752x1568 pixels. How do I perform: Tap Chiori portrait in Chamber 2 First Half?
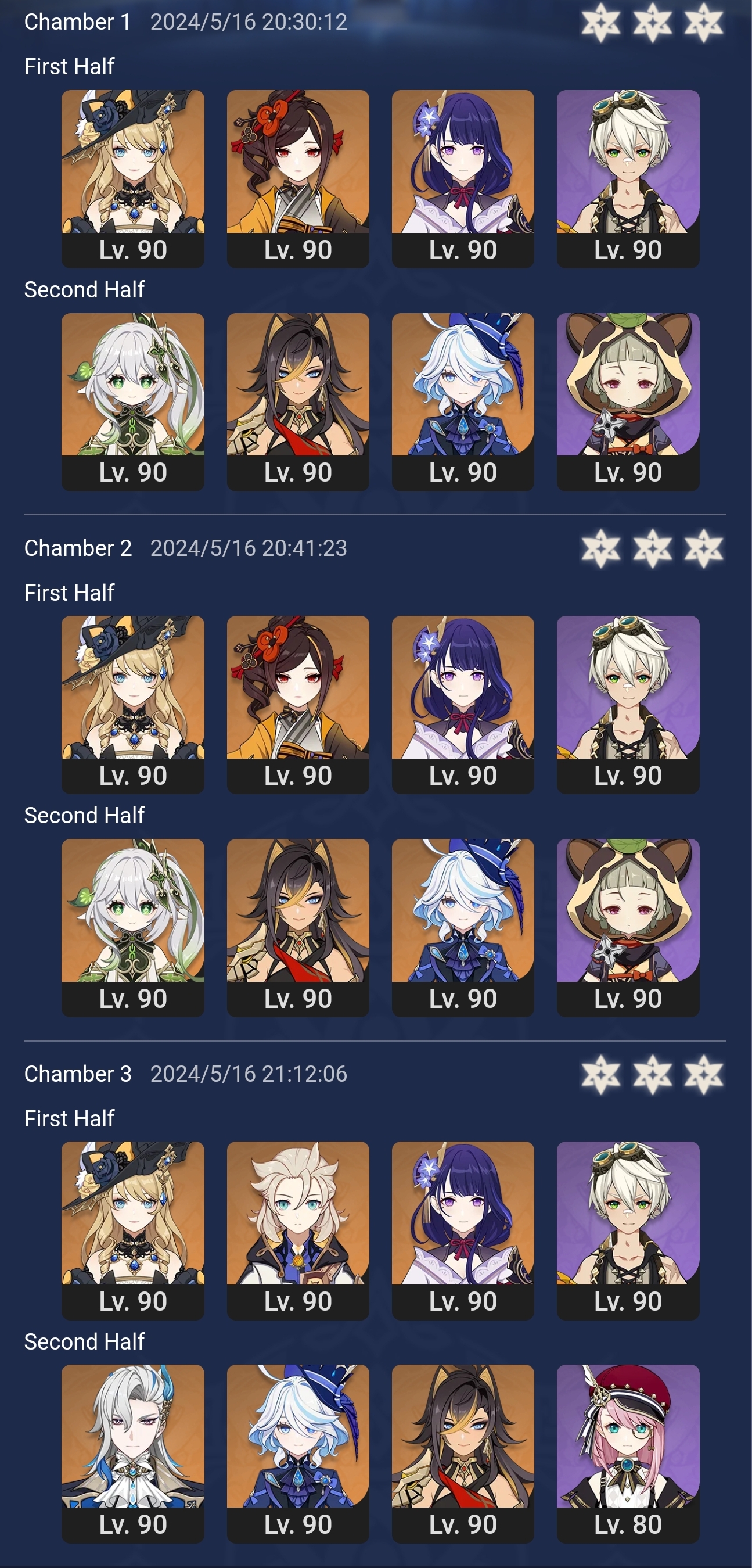coord(297,704)
